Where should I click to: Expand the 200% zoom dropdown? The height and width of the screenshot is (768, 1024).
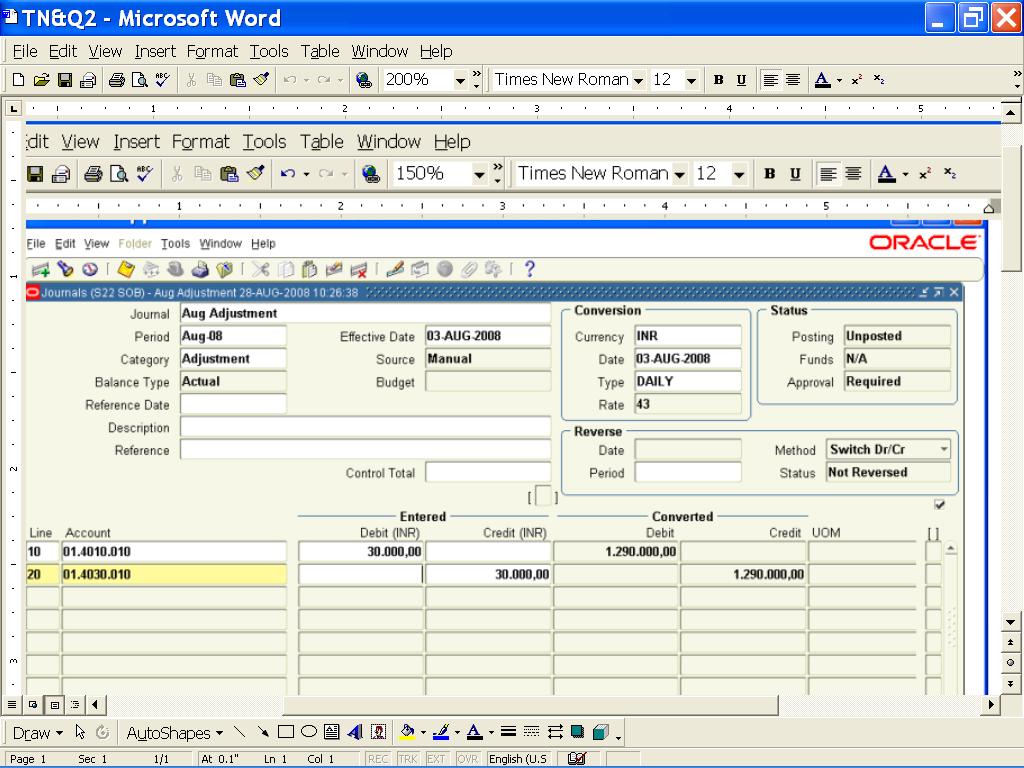point(460,80)
